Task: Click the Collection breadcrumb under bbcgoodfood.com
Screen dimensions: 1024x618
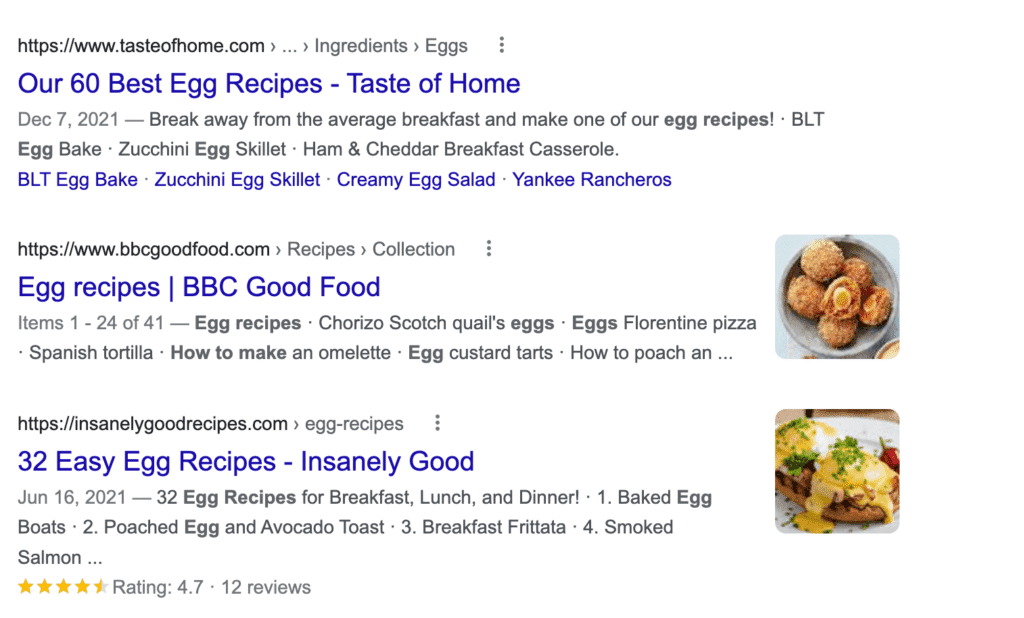Action: [413, 248]
